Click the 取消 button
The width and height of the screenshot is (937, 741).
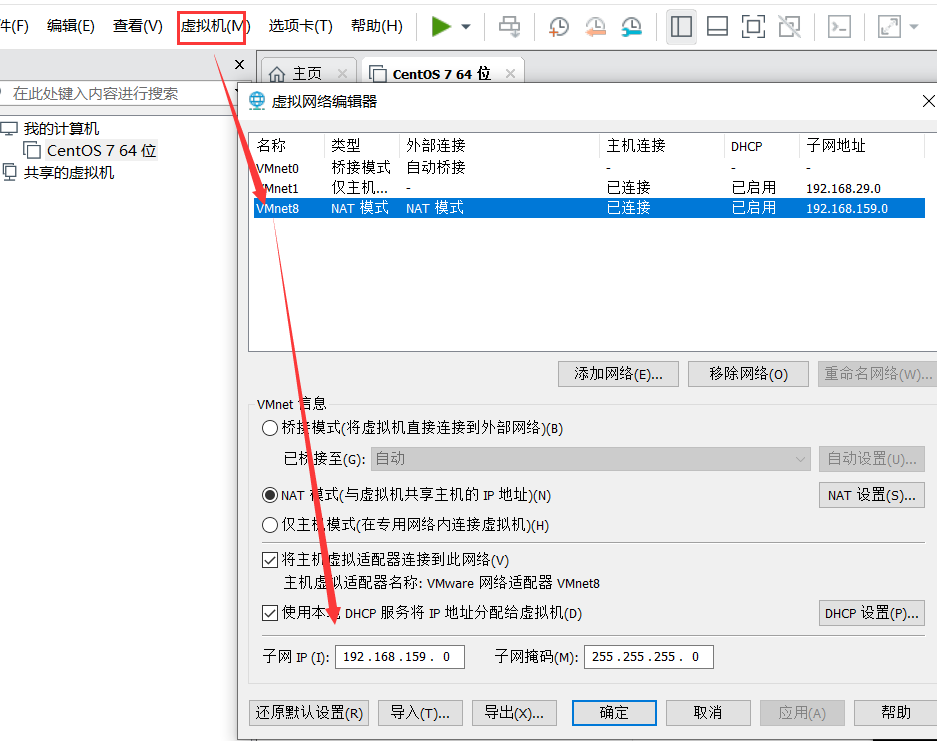pyautogui.click(x=708, y=713)
